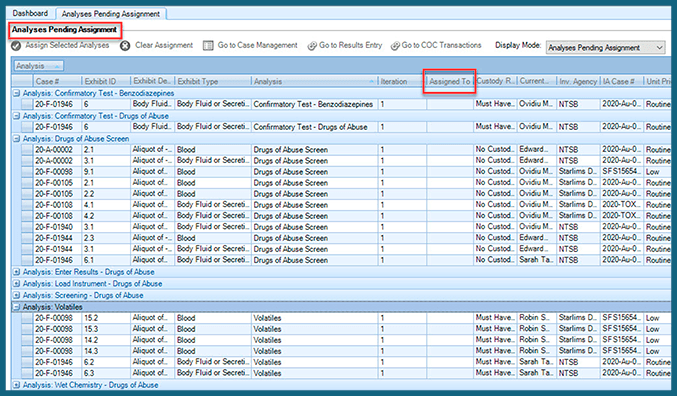The image size is (677, 396).
Task: Collapse the Confirmatory Test - Drugs of Abuse group
Action: [16, 116]
